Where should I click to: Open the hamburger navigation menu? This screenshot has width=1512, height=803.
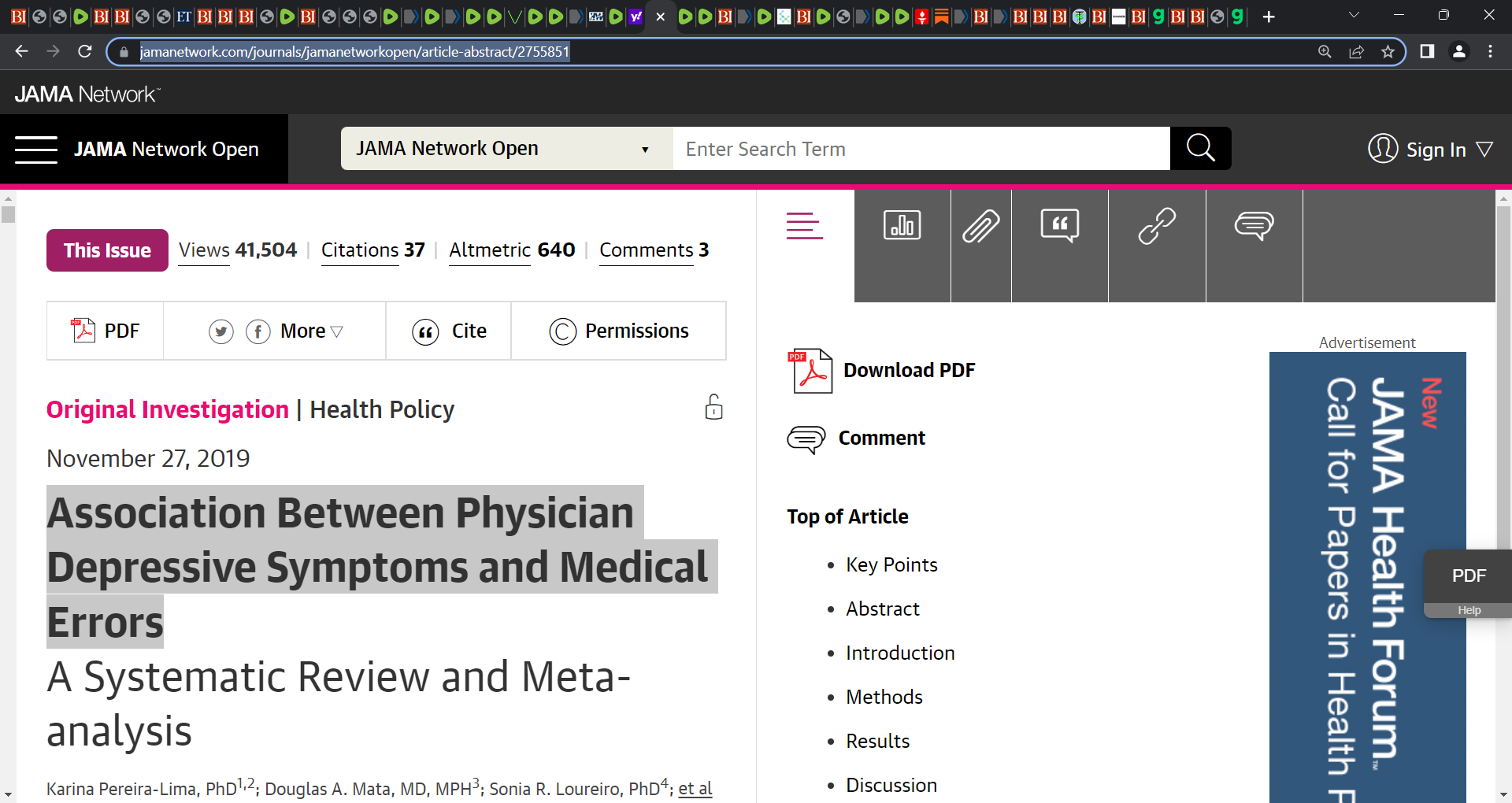point(36,150)
